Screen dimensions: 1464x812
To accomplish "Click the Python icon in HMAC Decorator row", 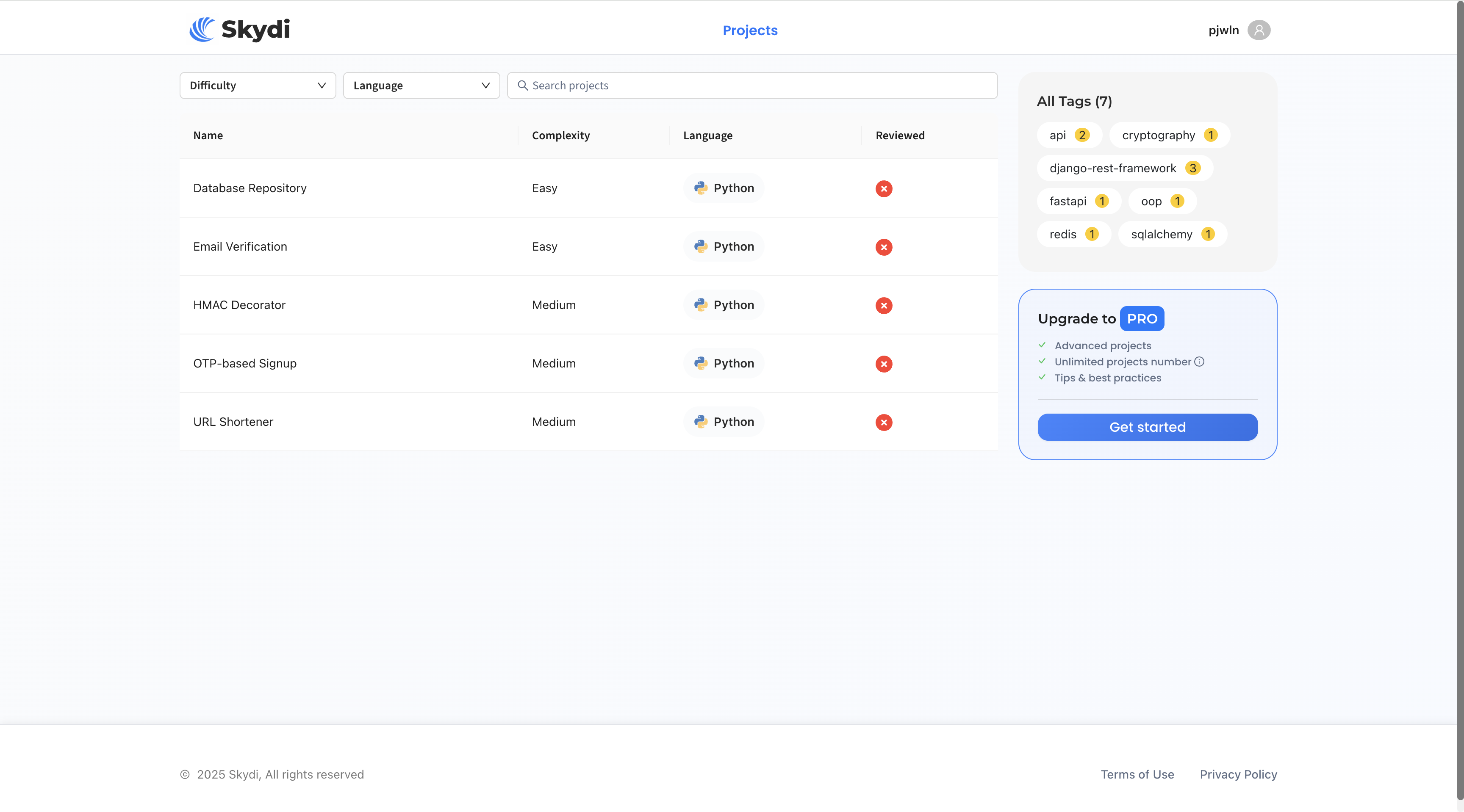I will coord(701,305).
